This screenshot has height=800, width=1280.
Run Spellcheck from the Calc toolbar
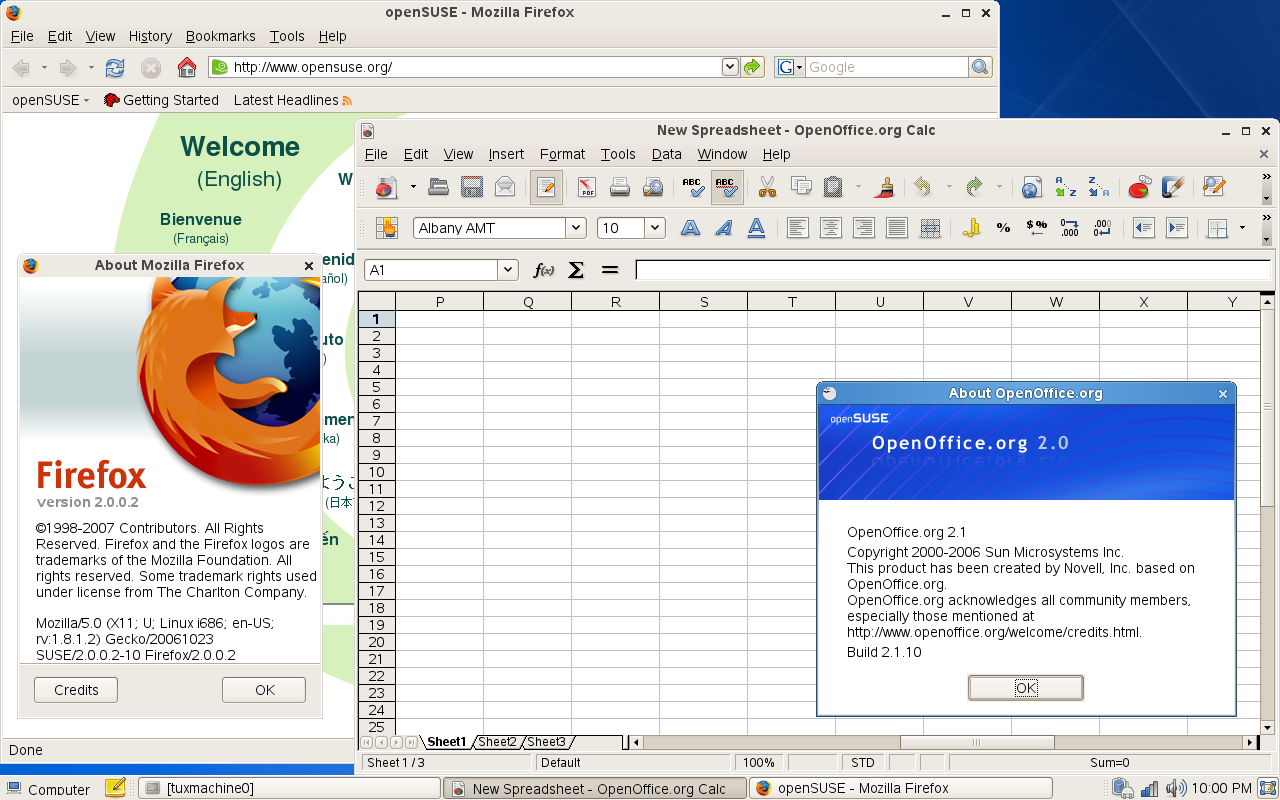tap(693, 187)
